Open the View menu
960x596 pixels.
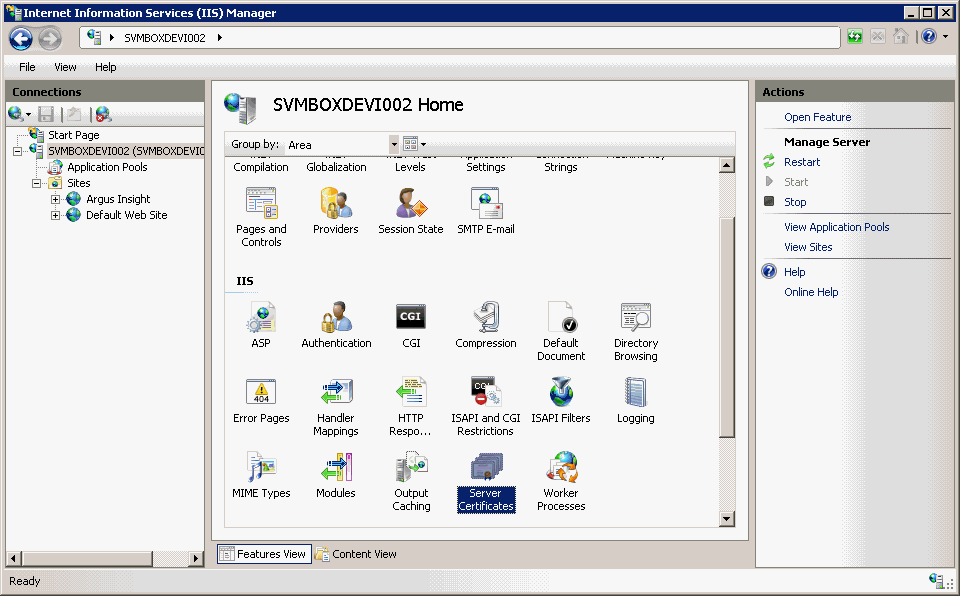pyautogui.click(x=65, y=67)
